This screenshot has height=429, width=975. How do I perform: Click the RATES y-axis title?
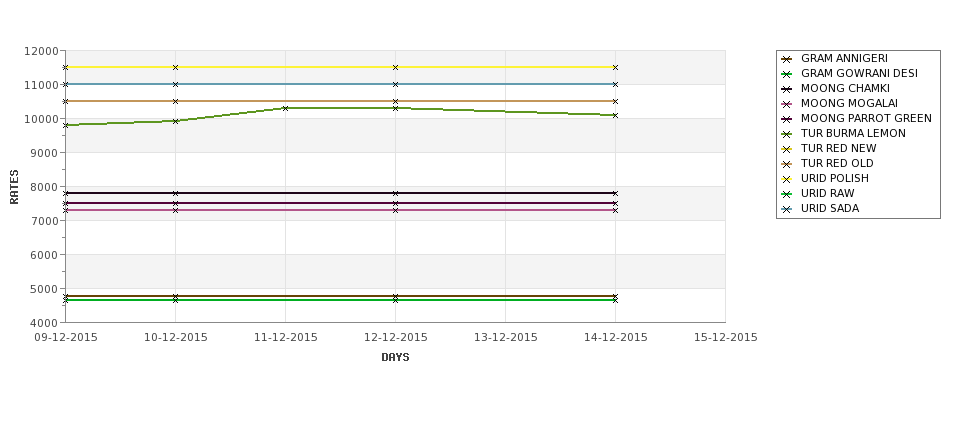tap(14, 187)
